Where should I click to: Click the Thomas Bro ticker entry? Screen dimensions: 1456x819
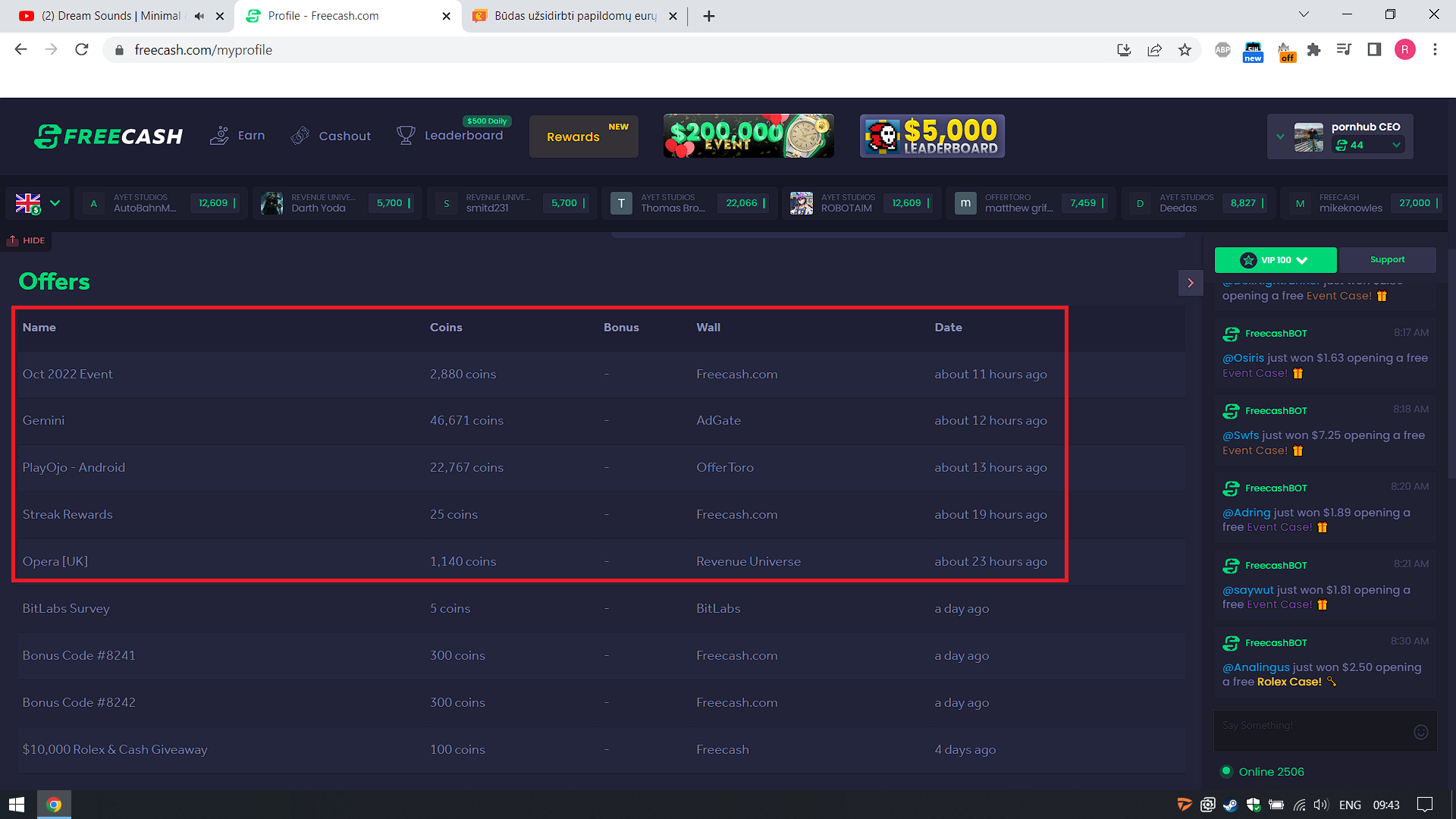click(689, 203)
